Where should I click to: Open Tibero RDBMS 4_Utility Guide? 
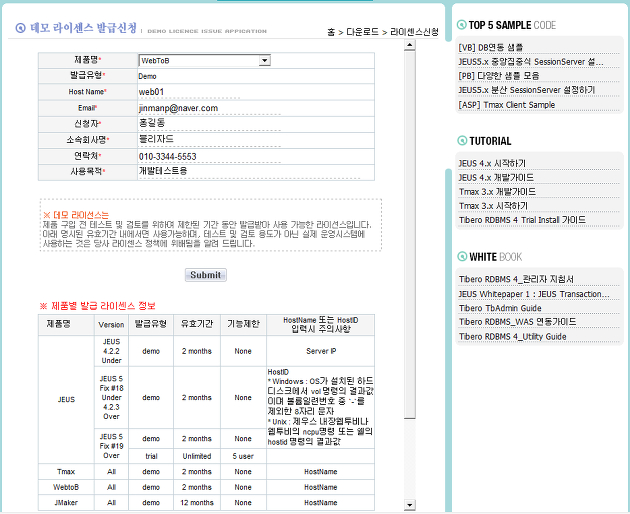point(512,337)
